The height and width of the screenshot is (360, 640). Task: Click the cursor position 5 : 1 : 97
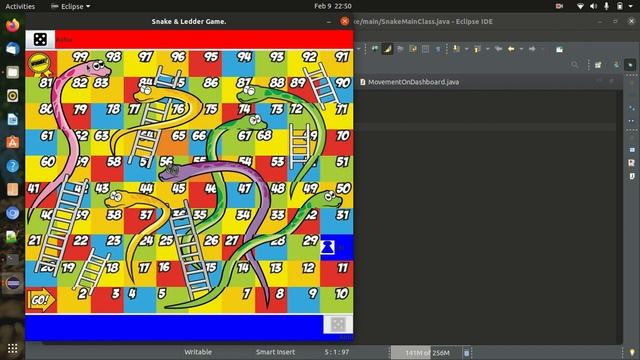pos(337,352)
